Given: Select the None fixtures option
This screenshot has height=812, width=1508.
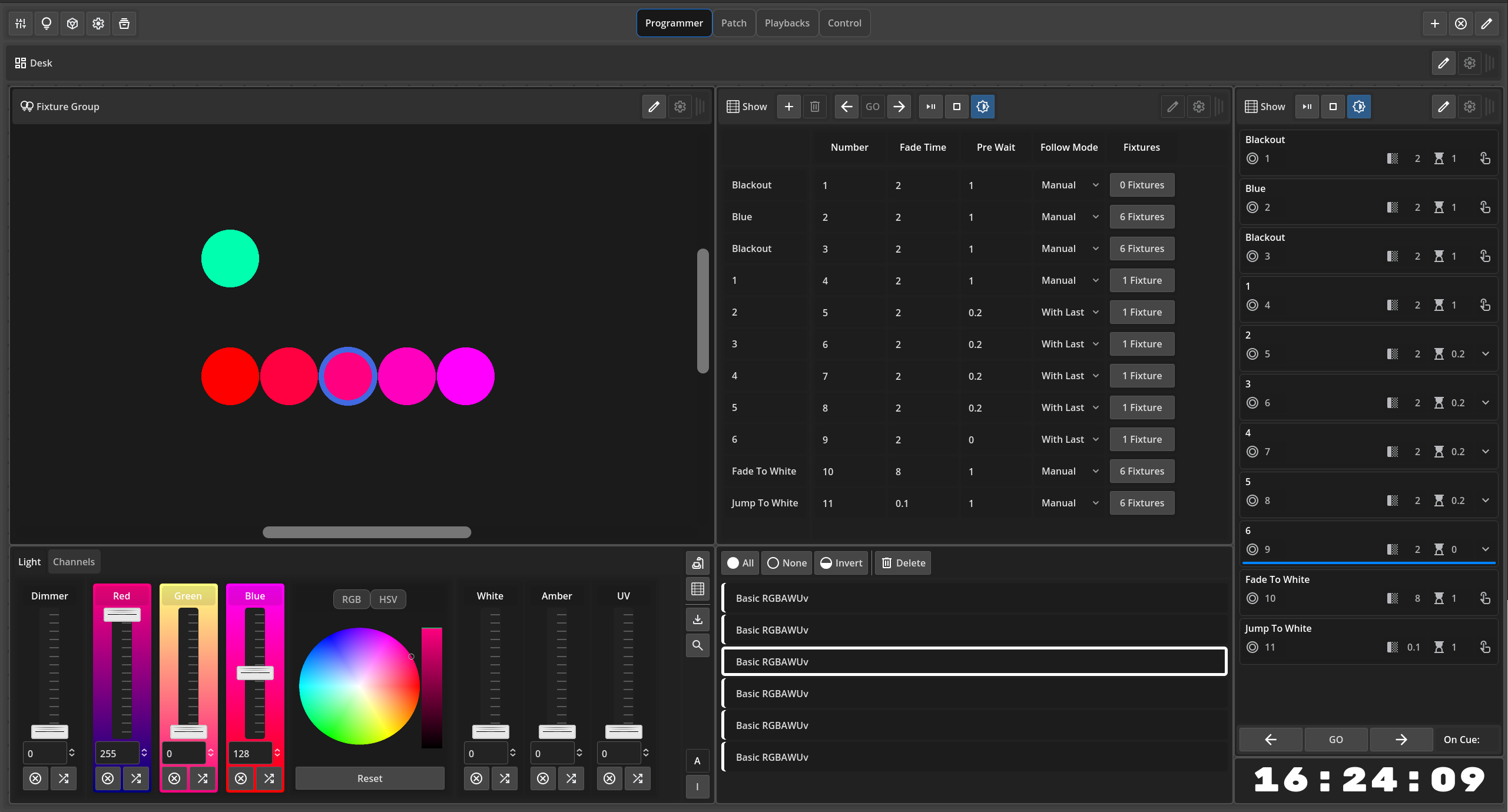Looking at the screenshot, I should pyautogui.click(x=787, y=563).
